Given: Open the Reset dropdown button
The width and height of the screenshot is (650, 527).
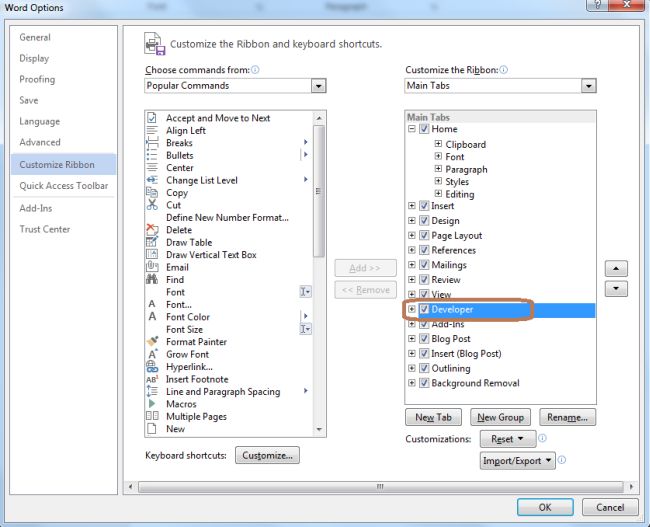Looking at the screenshot, I should 508,439.
